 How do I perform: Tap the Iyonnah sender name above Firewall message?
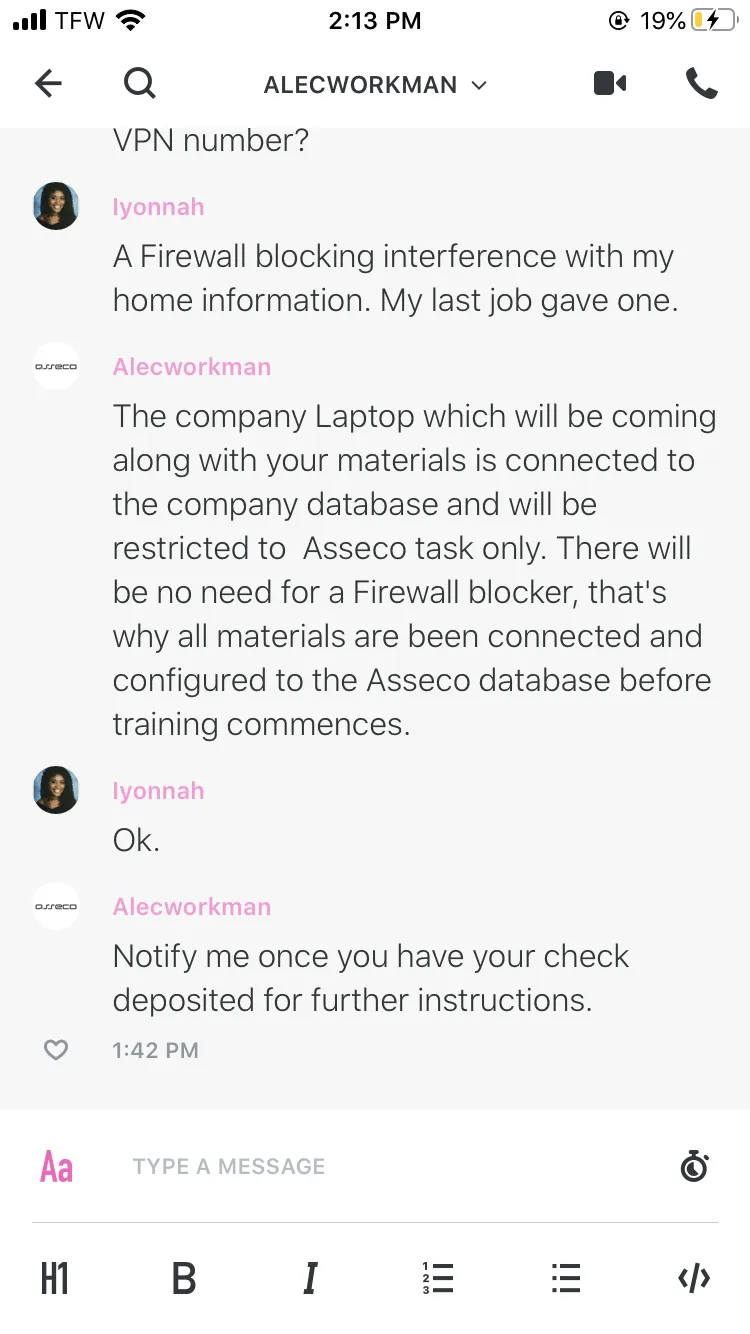tap(158, 206)
